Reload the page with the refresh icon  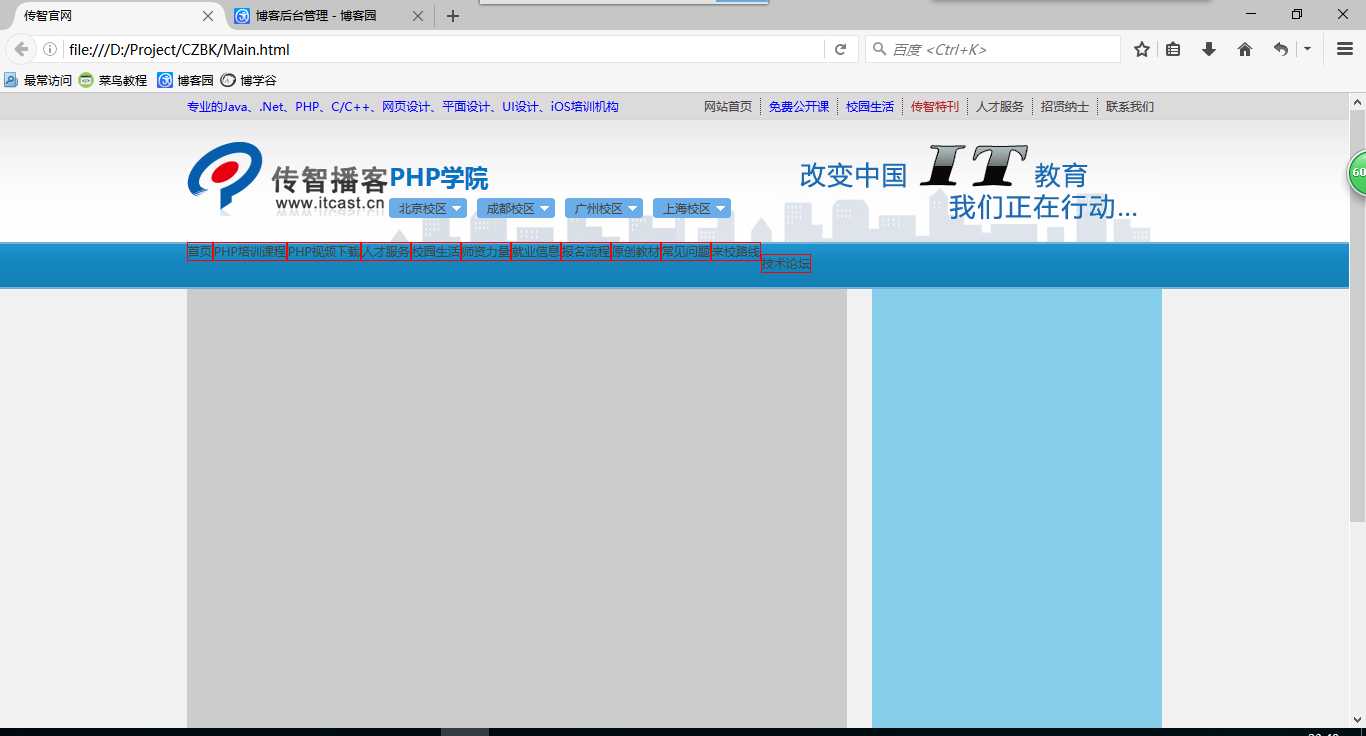click(x=841, y=49)
